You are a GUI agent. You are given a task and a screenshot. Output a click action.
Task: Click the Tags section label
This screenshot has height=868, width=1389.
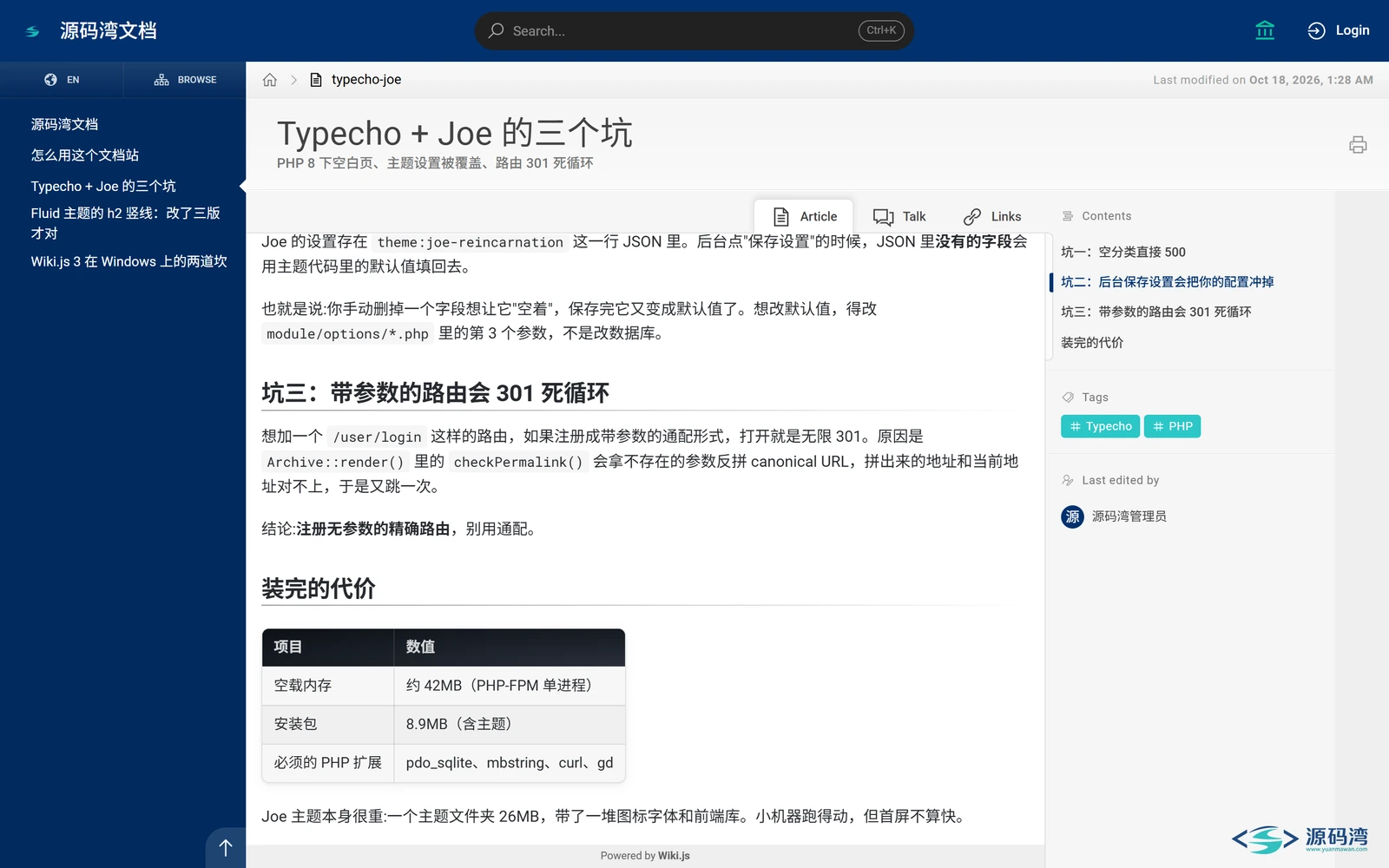pyautogui.click(x=1095, y=398)
